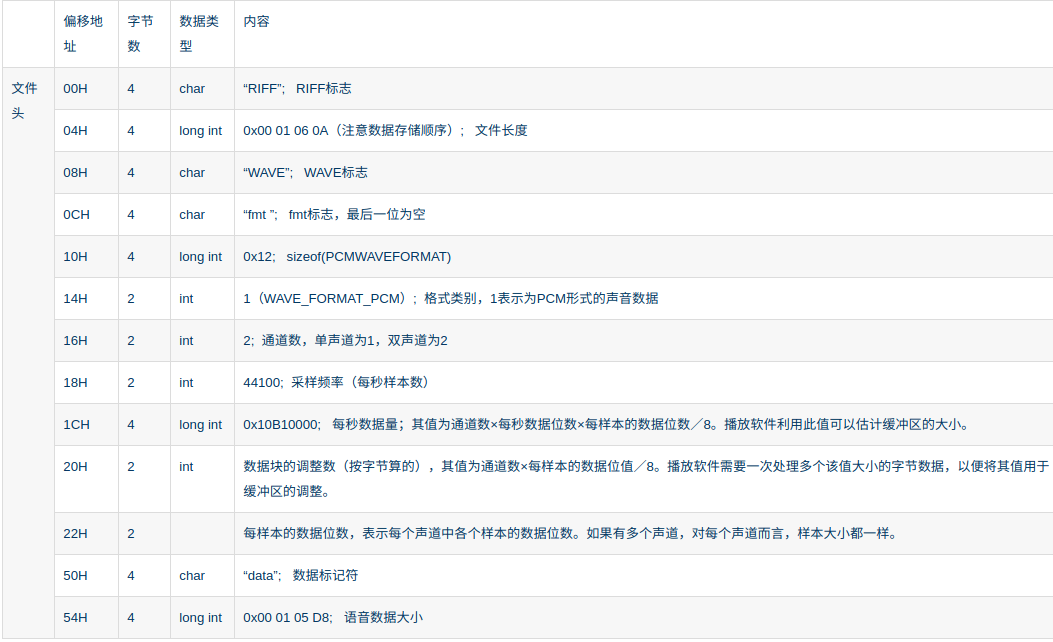
Task: Select int type in the 16H row
Action: [x=186, y=340]
